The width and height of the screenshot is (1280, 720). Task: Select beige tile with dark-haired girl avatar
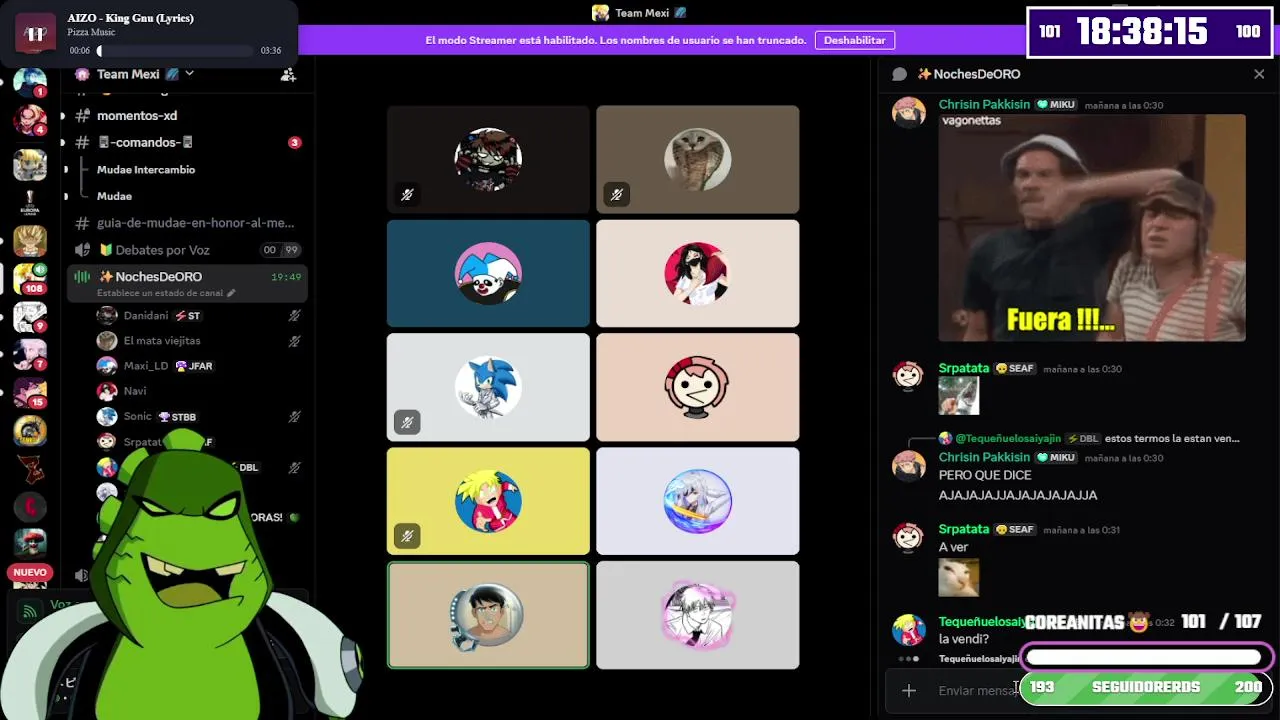[698, 273]
